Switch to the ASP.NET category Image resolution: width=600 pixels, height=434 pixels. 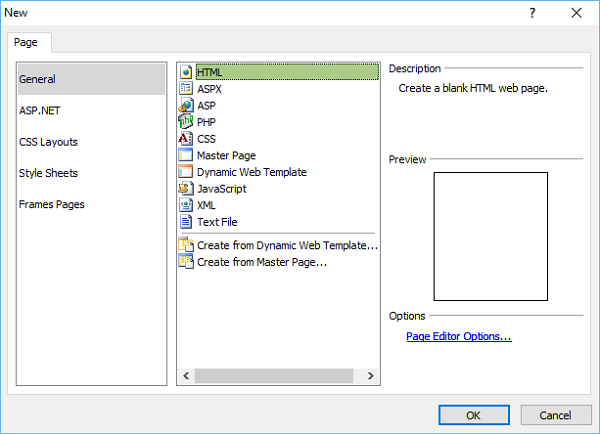(40, 110)
